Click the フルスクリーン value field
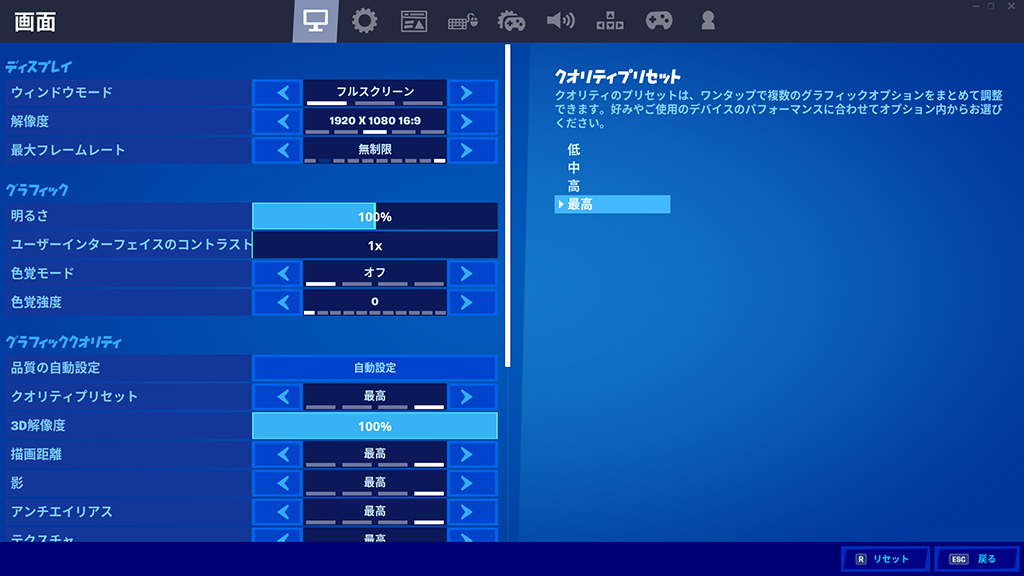This screenshot has height=576, width=1024. point(375,93)
